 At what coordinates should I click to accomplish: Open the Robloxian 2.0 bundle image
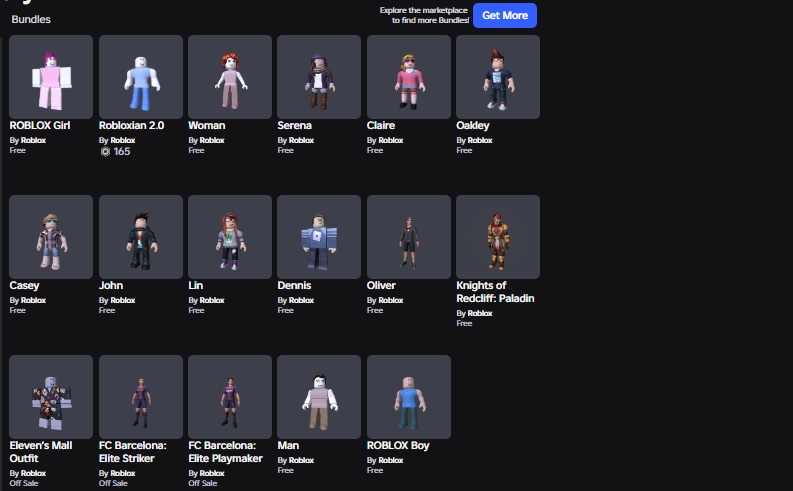click(x=141, y=77)
